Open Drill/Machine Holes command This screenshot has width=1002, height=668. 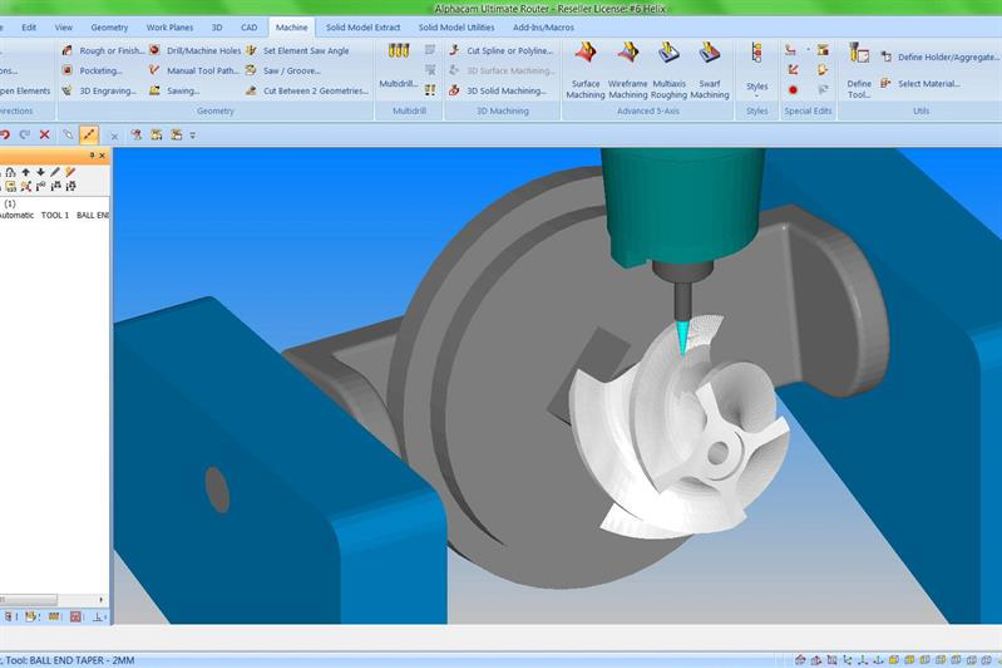tap(196, 50)
